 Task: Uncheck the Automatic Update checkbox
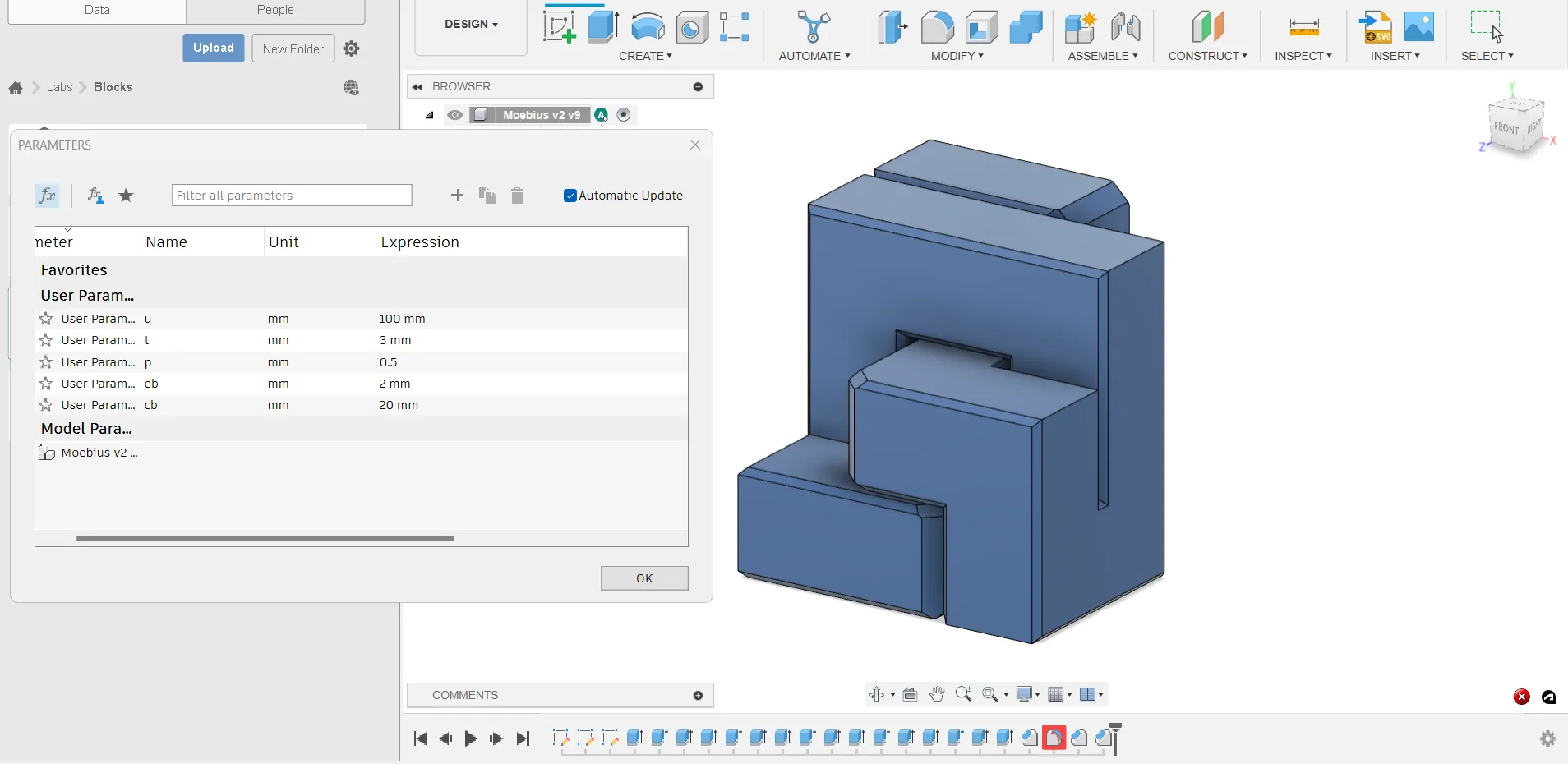(570, 196)
